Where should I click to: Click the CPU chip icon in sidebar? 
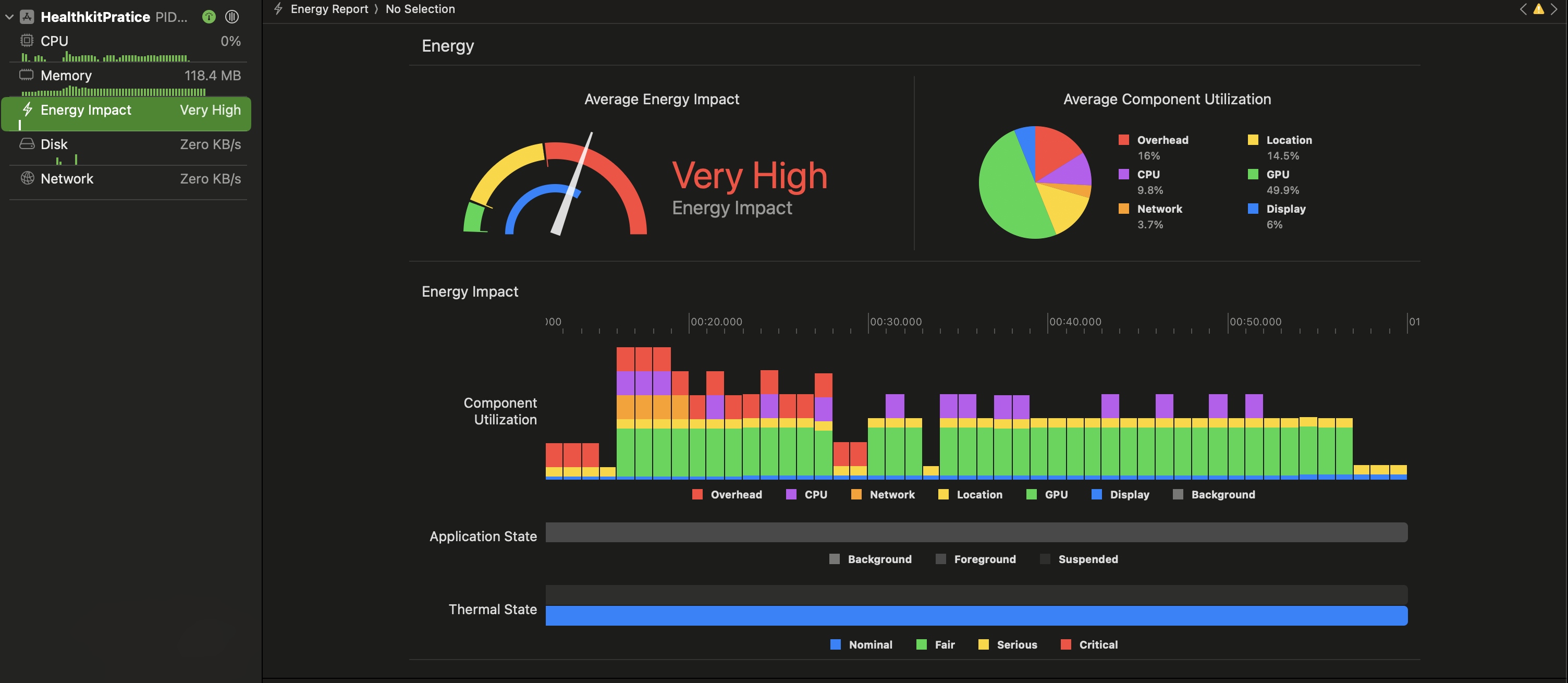27,41
